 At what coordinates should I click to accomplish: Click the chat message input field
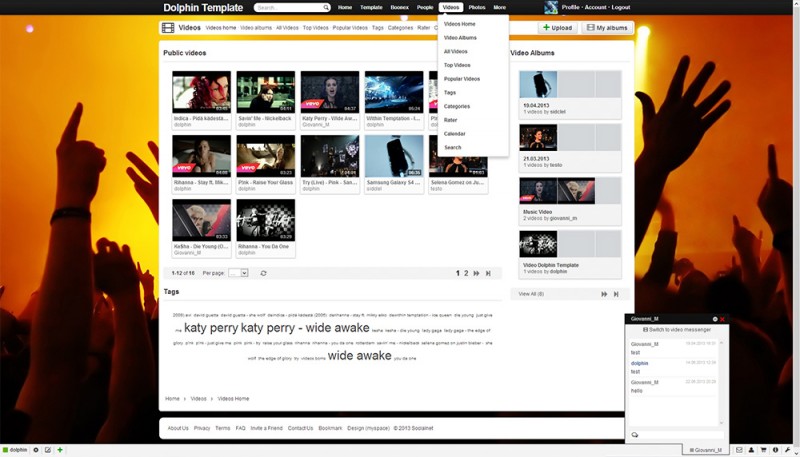click(x=677, y=435)
